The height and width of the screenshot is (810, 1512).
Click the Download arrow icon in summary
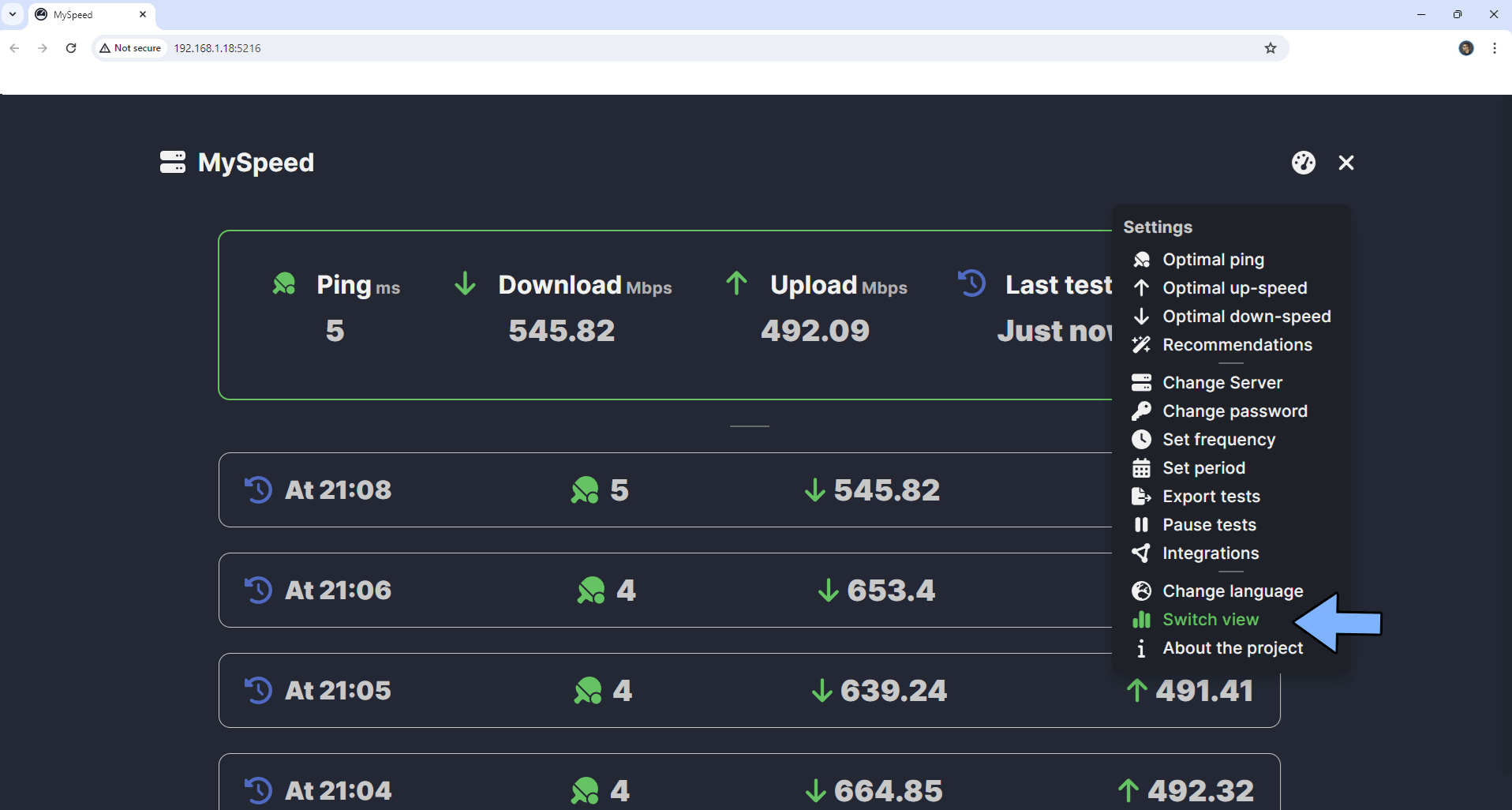pyautogui.click(x=466, y=283)
